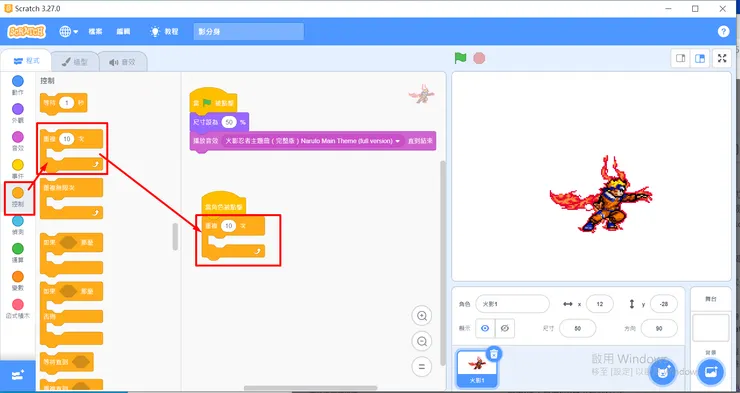This screenshot has width=740, height=393.
Task: Switch to the 程式 (Code) tab
Action: [26, 61]
